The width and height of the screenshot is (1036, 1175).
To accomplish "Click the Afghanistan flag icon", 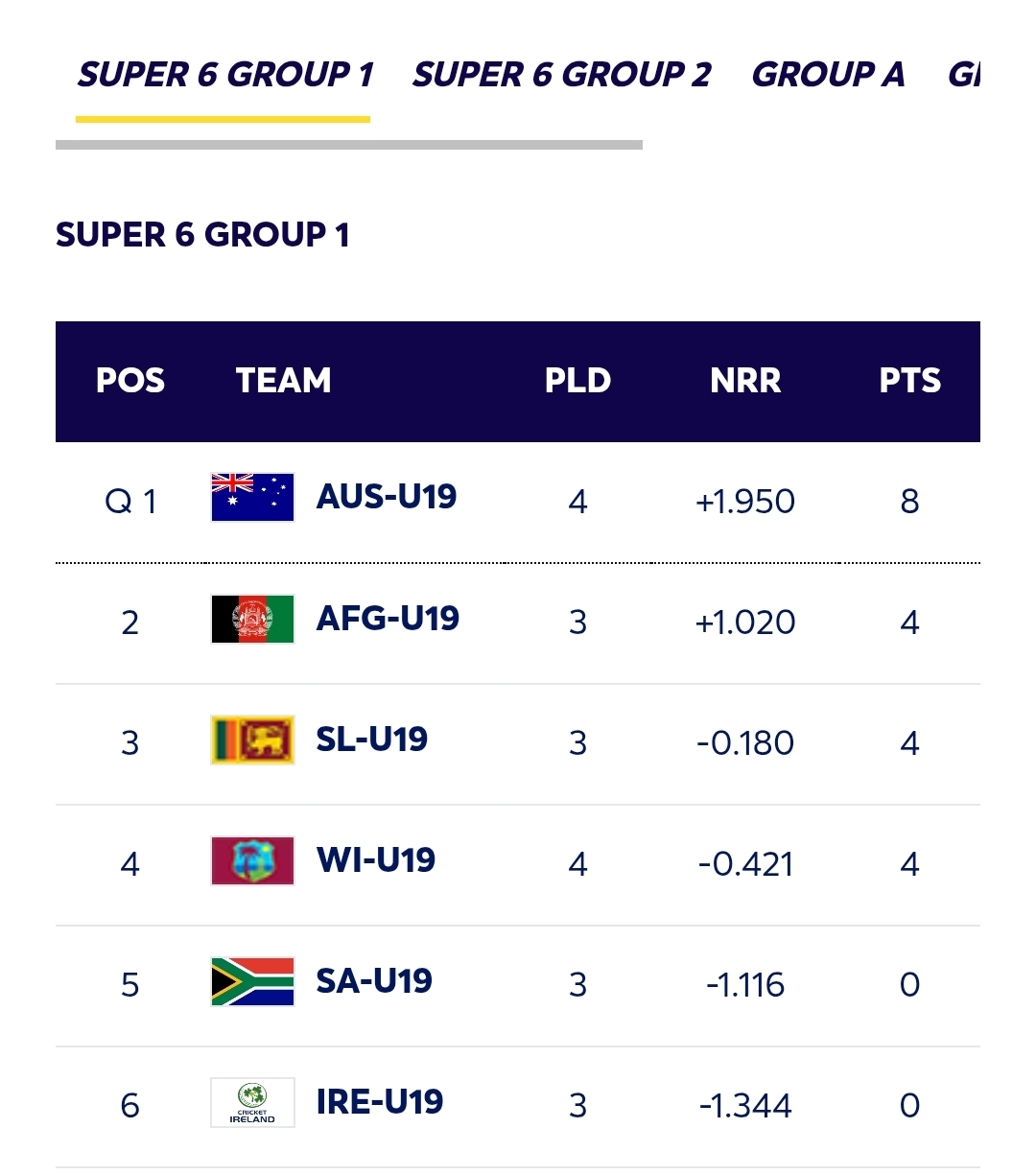I will coord(252,619).
